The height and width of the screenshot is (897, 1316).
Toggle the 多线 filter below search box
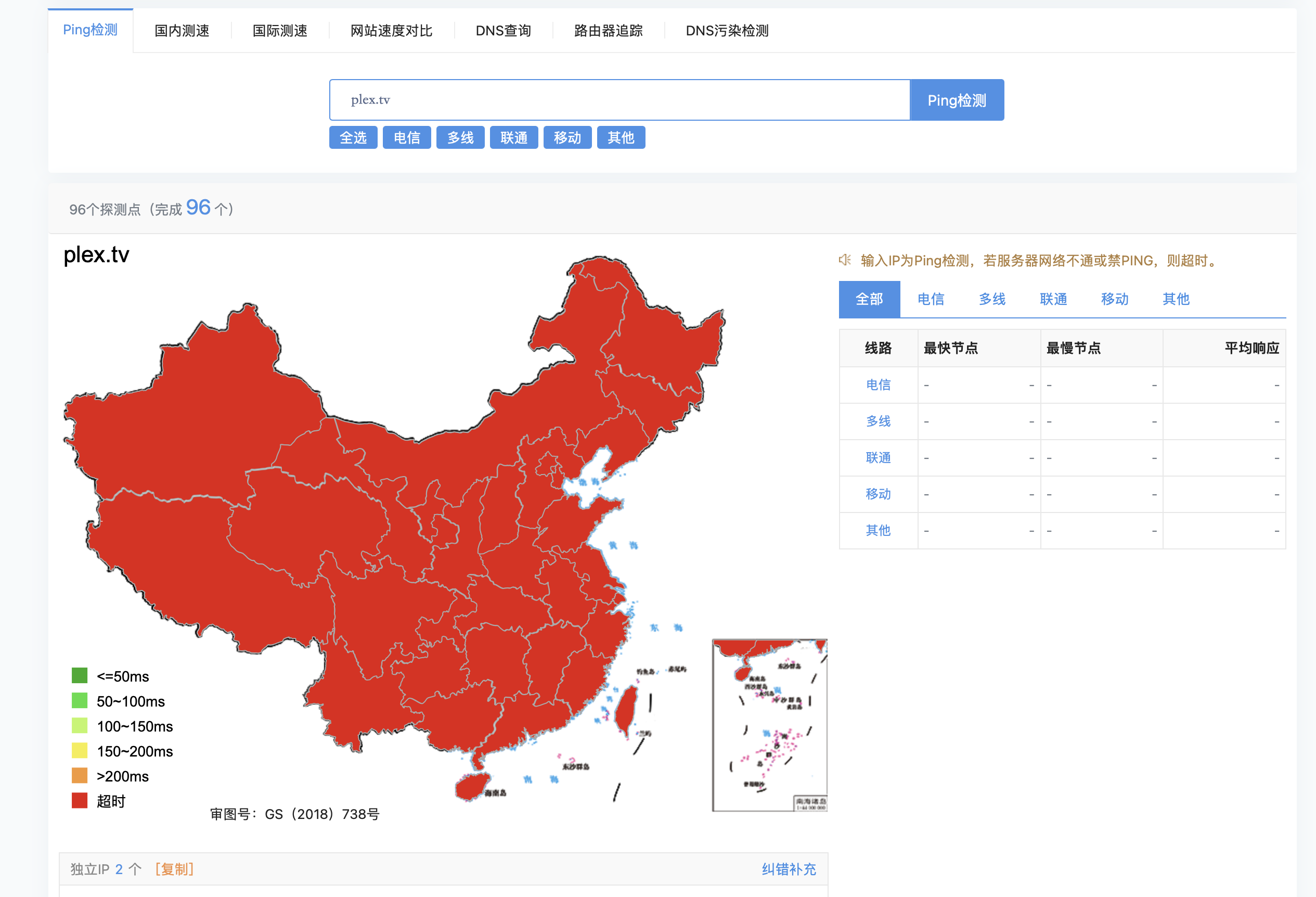coord(460,137)
